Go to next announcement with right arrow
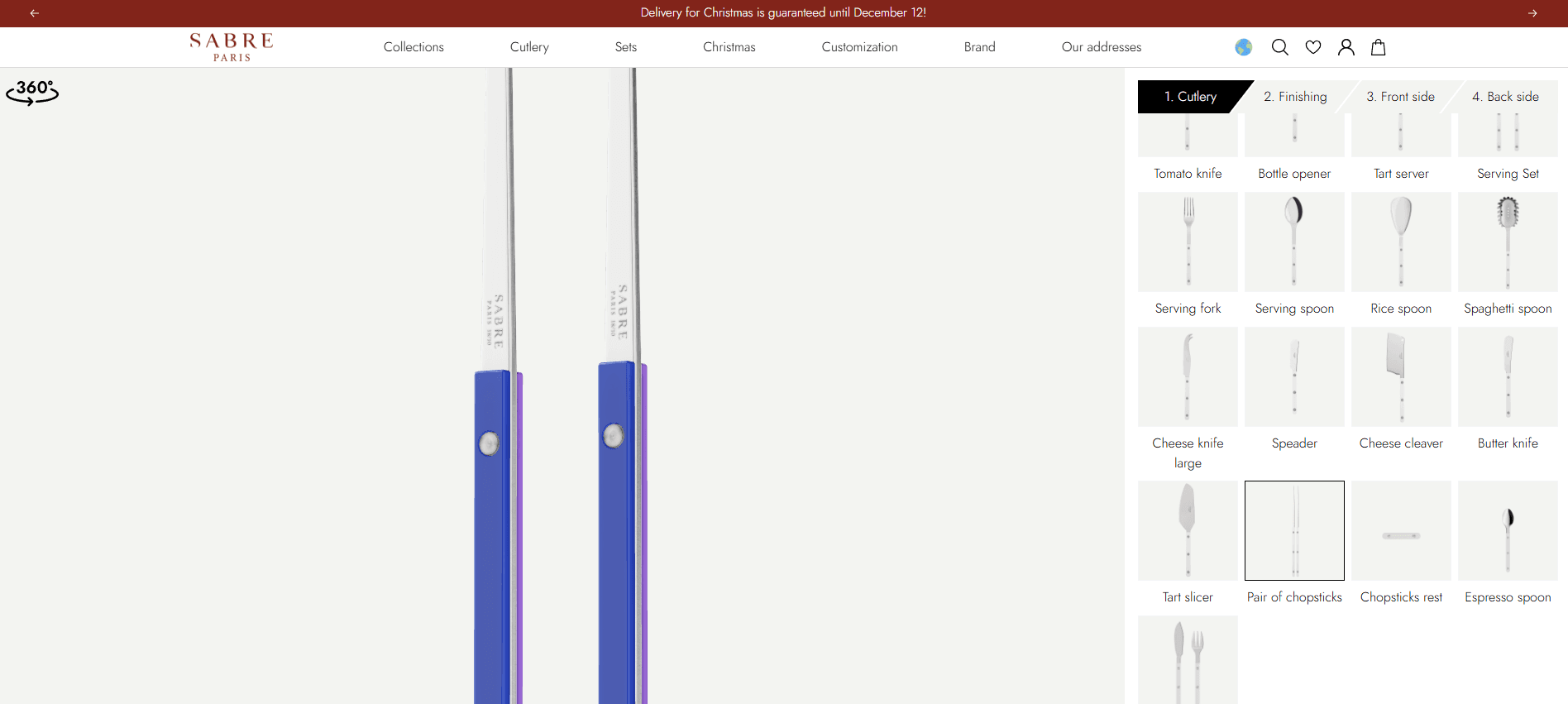 pos(1532,13)
